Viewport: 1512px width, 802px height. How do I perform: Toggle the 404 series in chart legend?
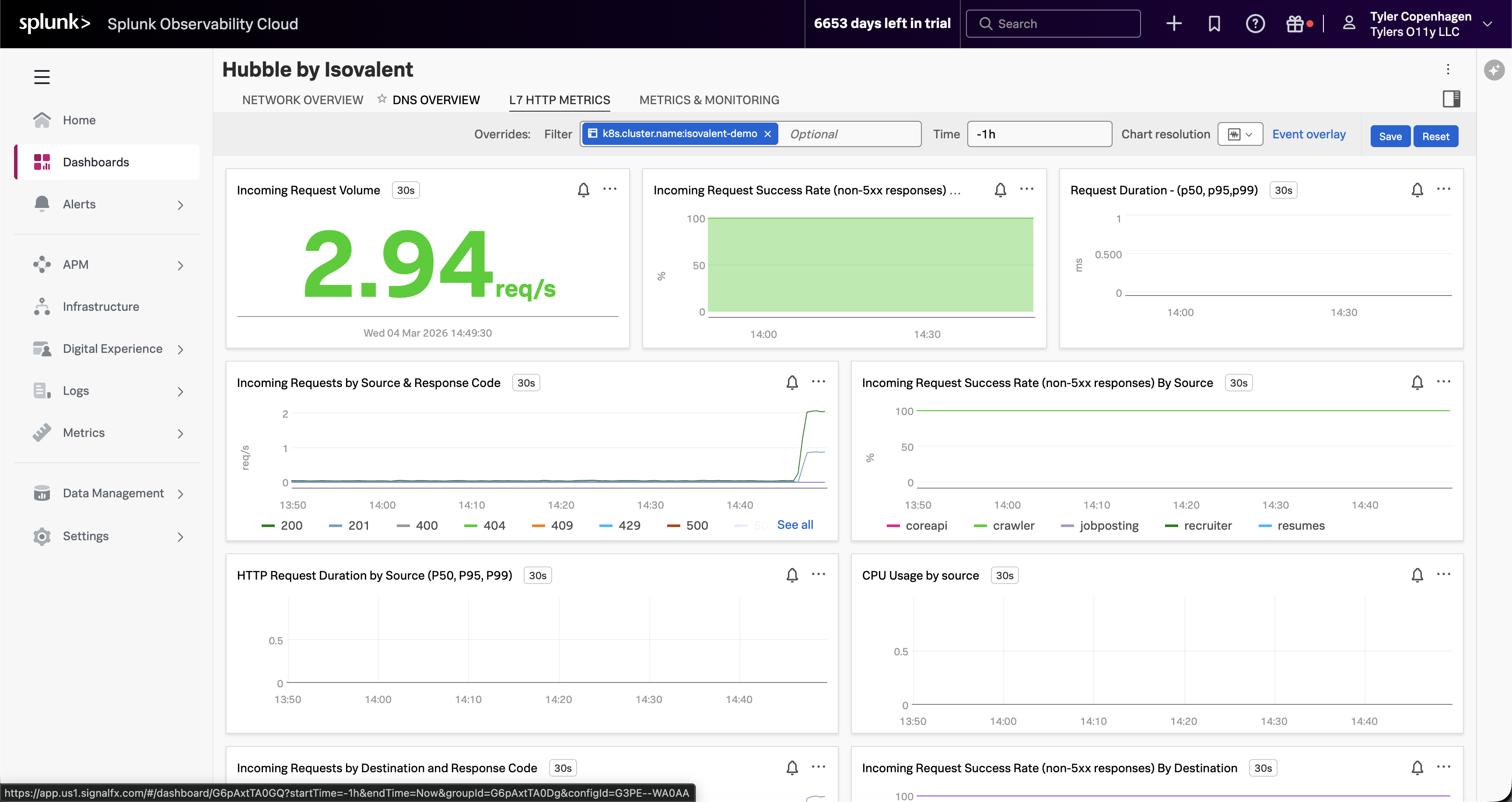[493, 525]
